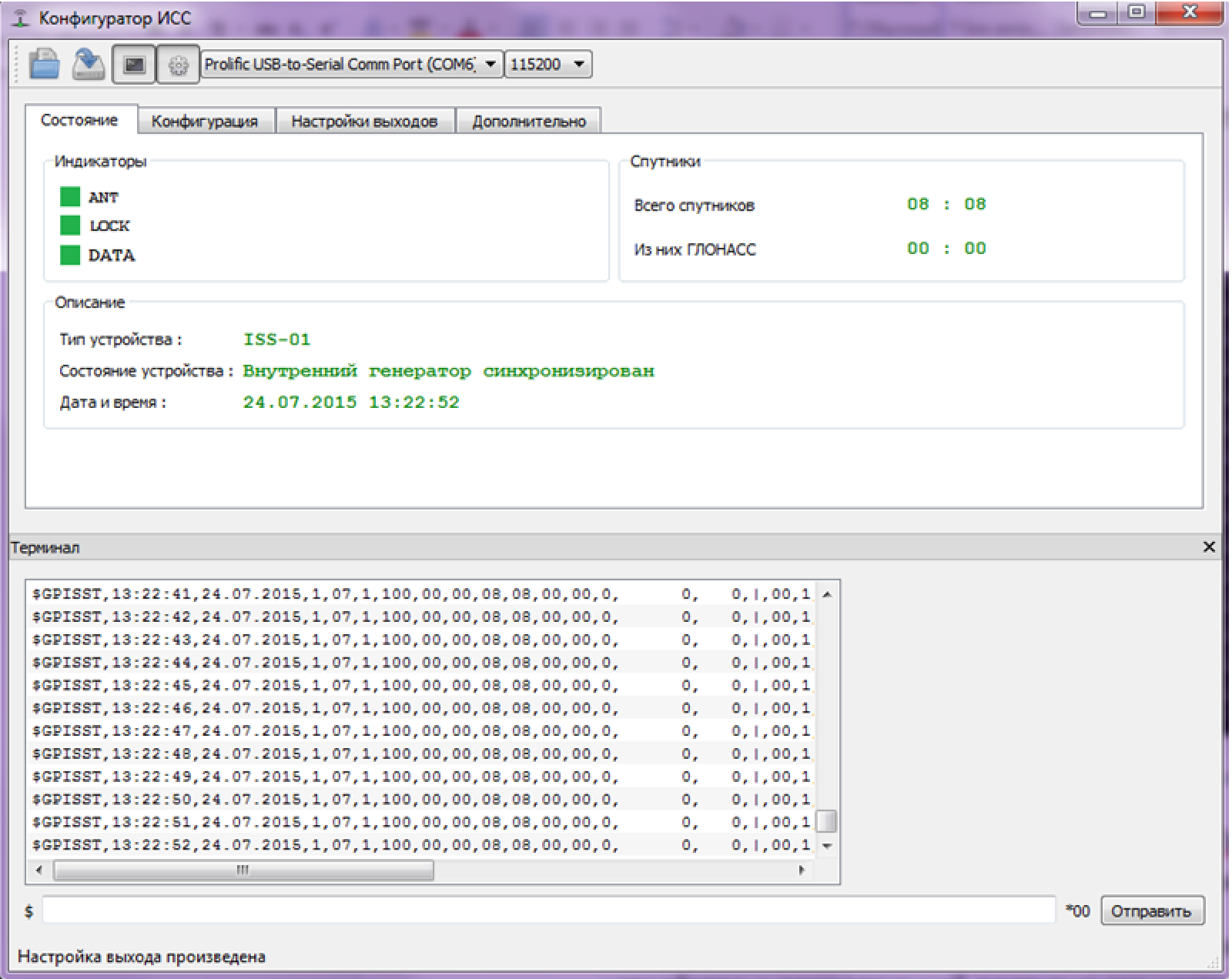
Task: Click the Терминал panel title
Action: pyautogui.click(x=45, y=547)
